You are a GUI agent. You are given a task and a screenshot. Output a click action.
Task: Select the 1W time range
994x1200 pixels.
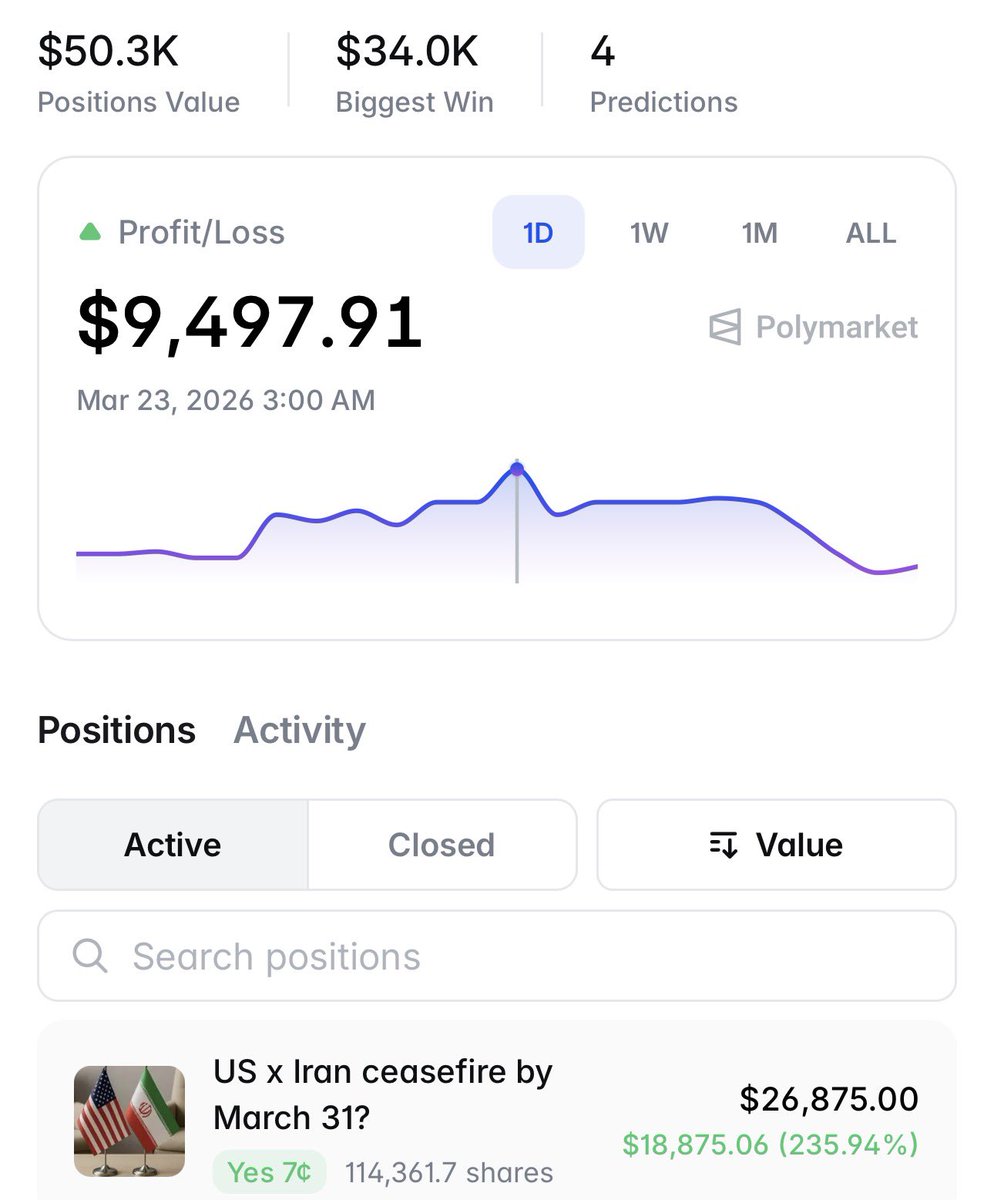point(649,233)
